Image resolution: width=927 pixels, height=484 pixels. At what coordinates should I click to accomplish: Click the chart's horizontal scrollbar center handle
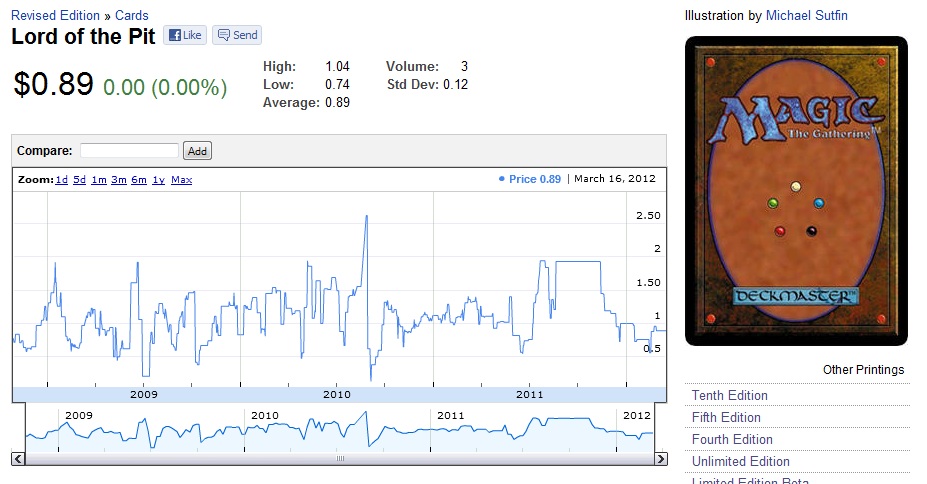coord(339,458)
